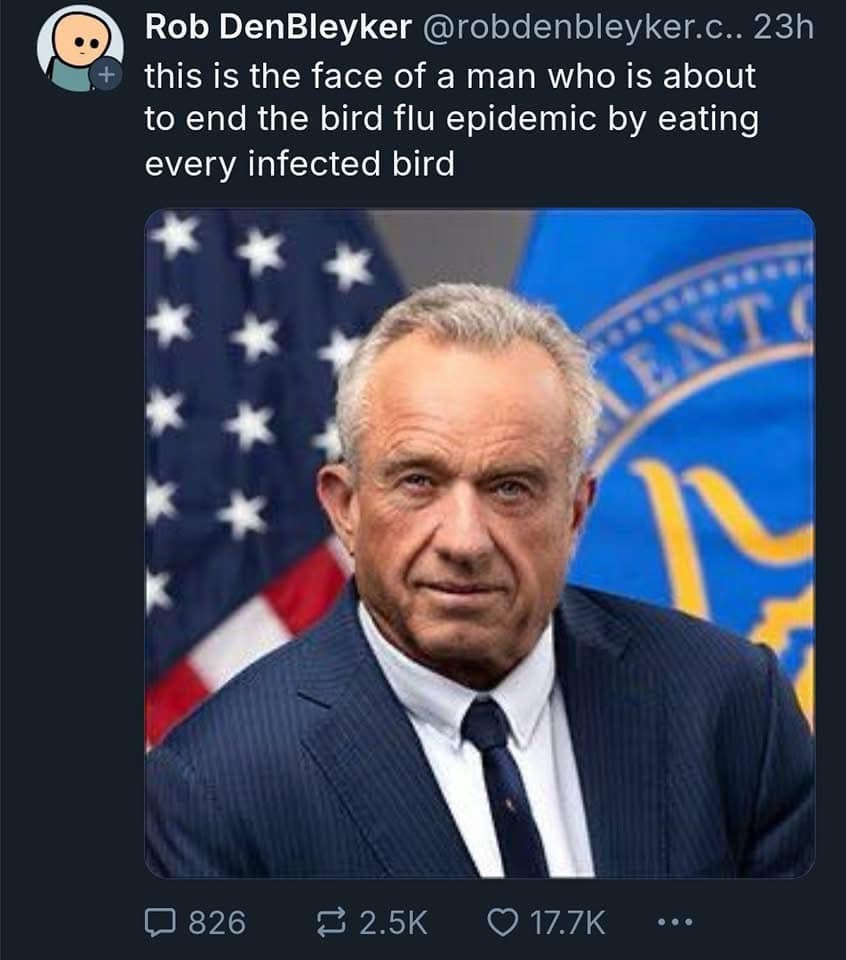This screenshot has height=960, width=846.
Task: View the 826 replies count
Action: tap(217, 922)
